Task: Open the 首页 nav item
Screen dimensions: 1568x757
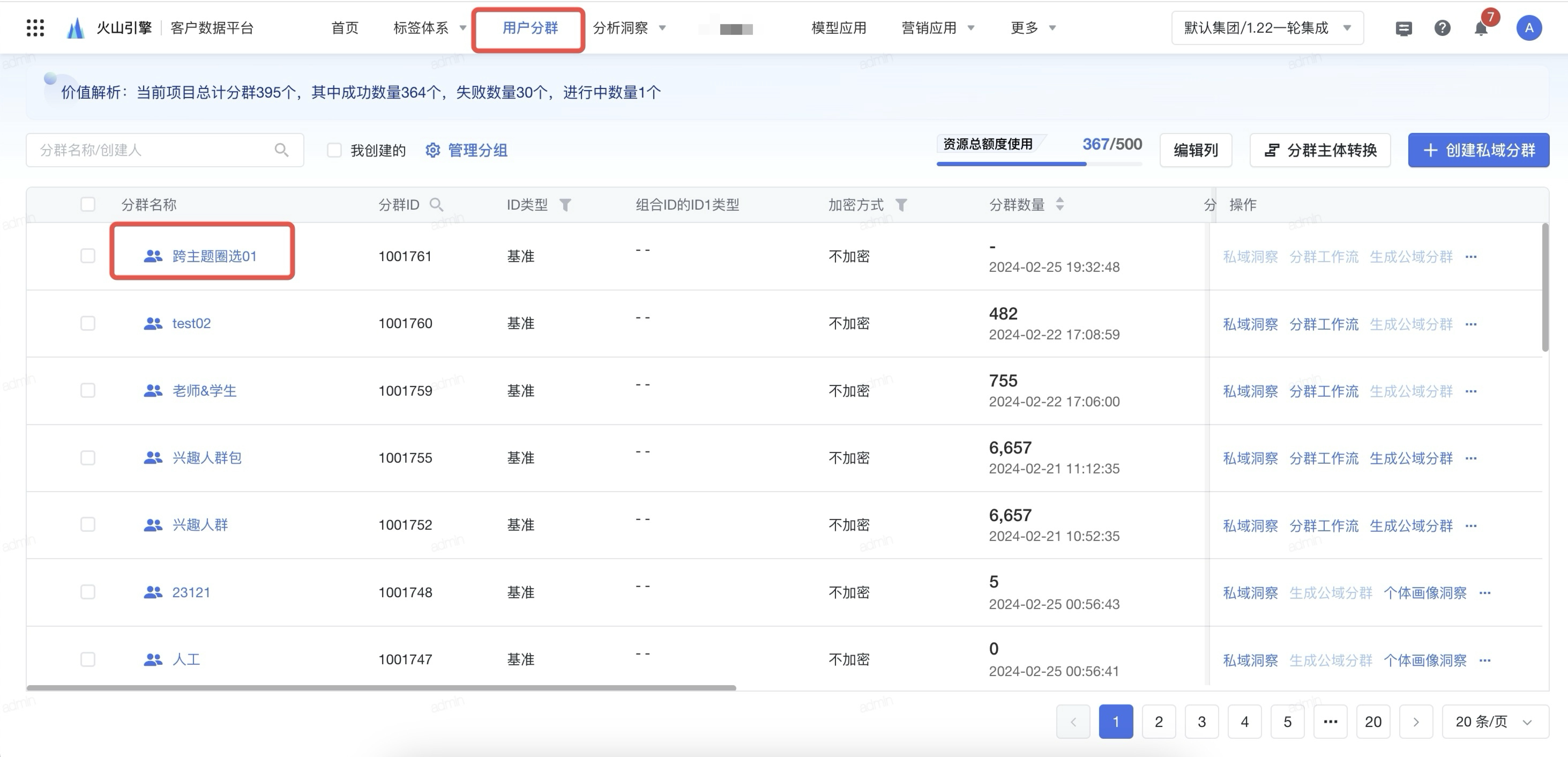Action: (345, 28)
